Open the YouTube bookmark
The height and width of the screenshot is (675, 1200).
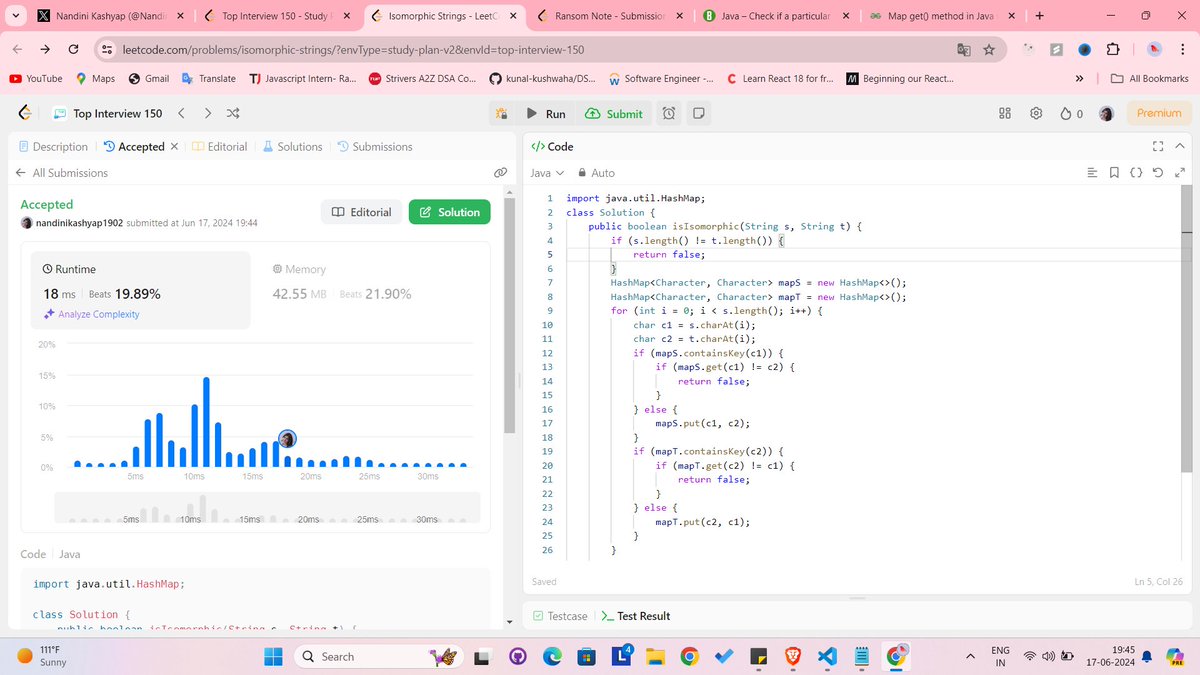35,78
